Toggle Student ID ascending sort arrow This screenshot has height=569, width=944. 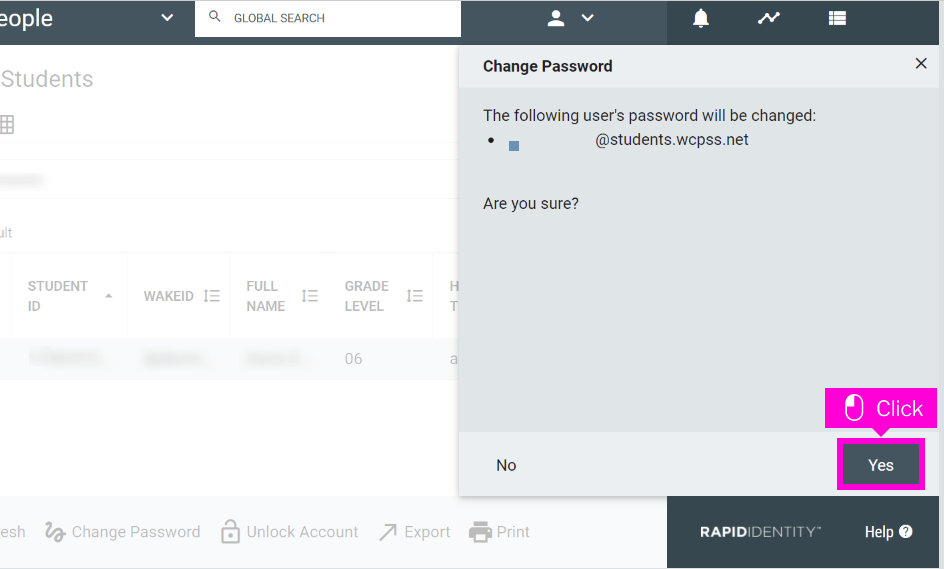pos(108,296)
